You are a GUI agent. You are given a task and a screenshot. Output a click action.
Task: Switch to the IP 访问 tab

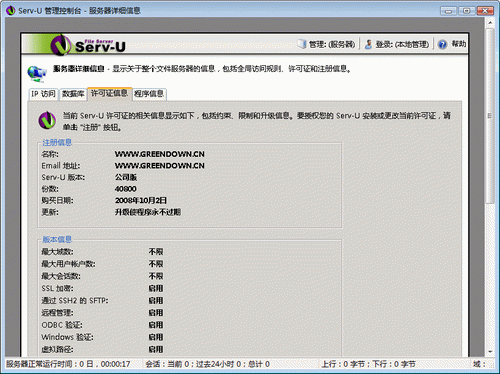[x=43, y=94]
